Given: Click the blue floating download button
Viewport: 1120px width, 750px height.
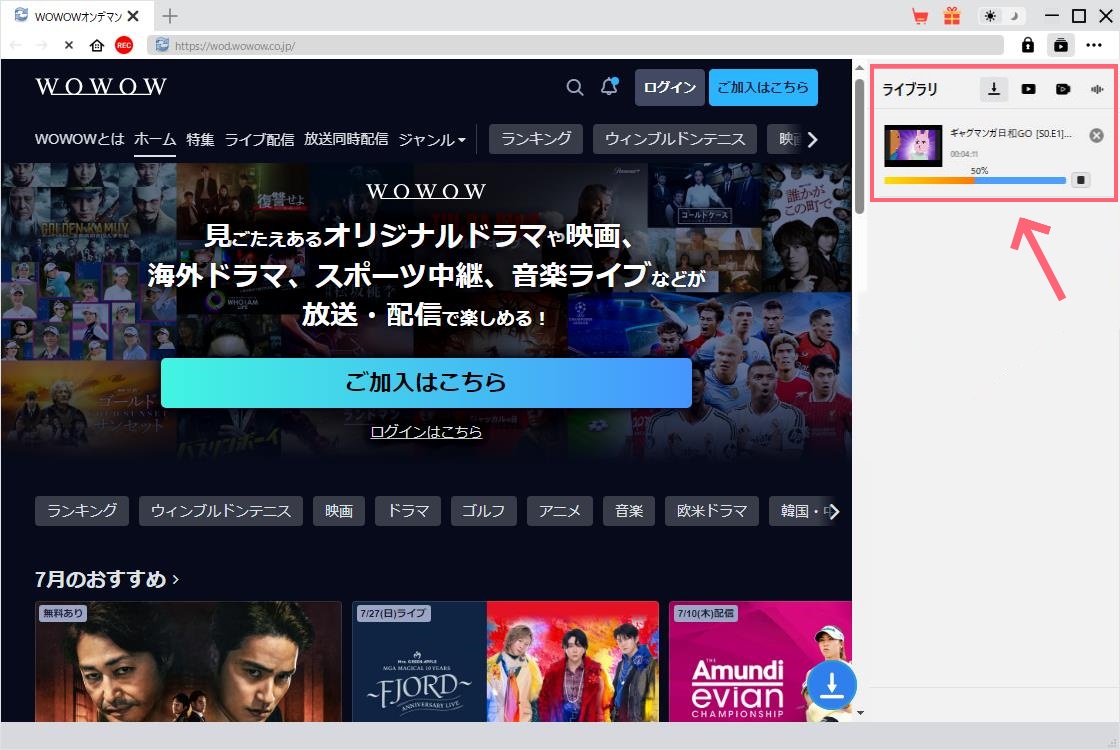Looking at the screenshot, I should point(831,686).
